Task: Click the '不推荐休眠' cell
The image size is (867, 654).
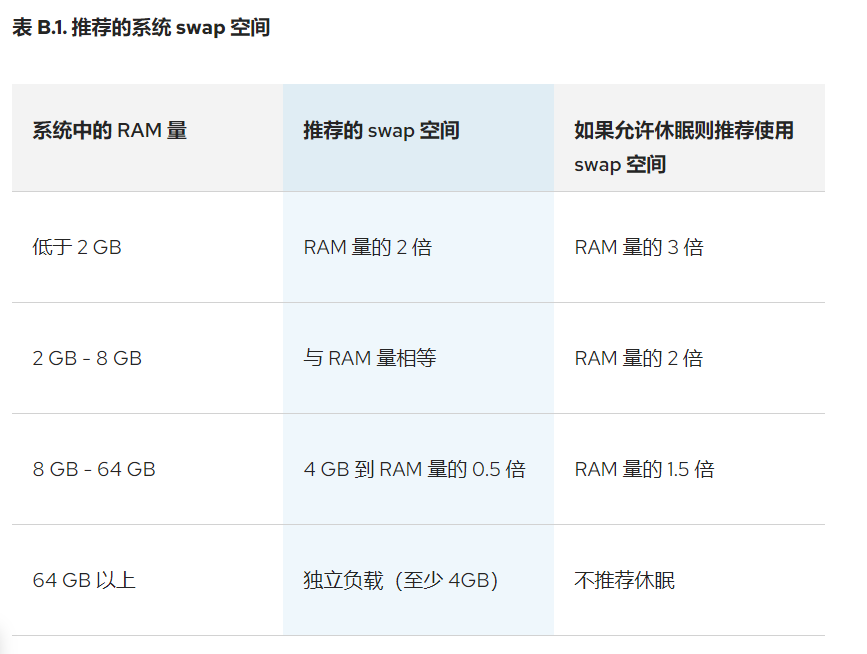Action: tap(624, 580)
